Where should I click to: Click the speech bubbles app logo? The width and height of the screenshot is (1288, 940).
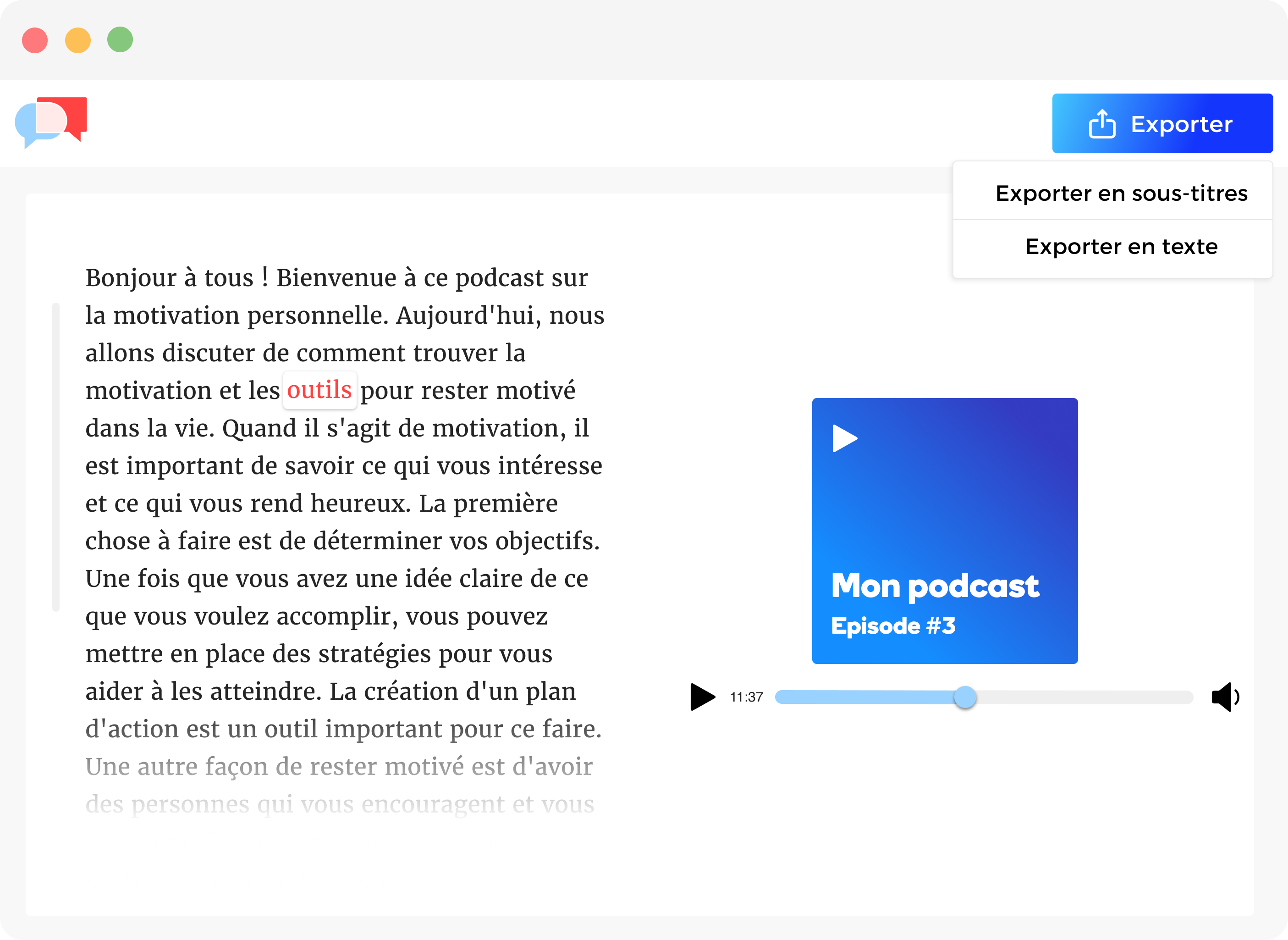tap(51, 122)
